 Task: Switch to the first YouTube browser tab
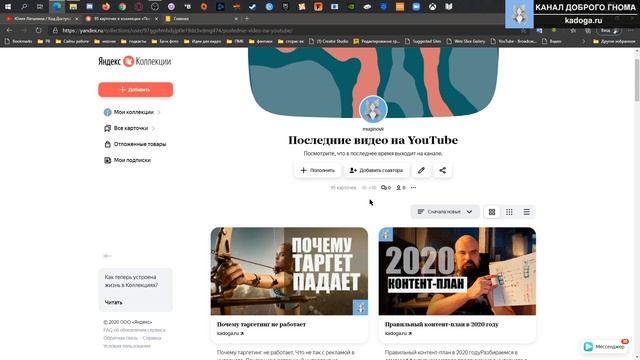41,19
